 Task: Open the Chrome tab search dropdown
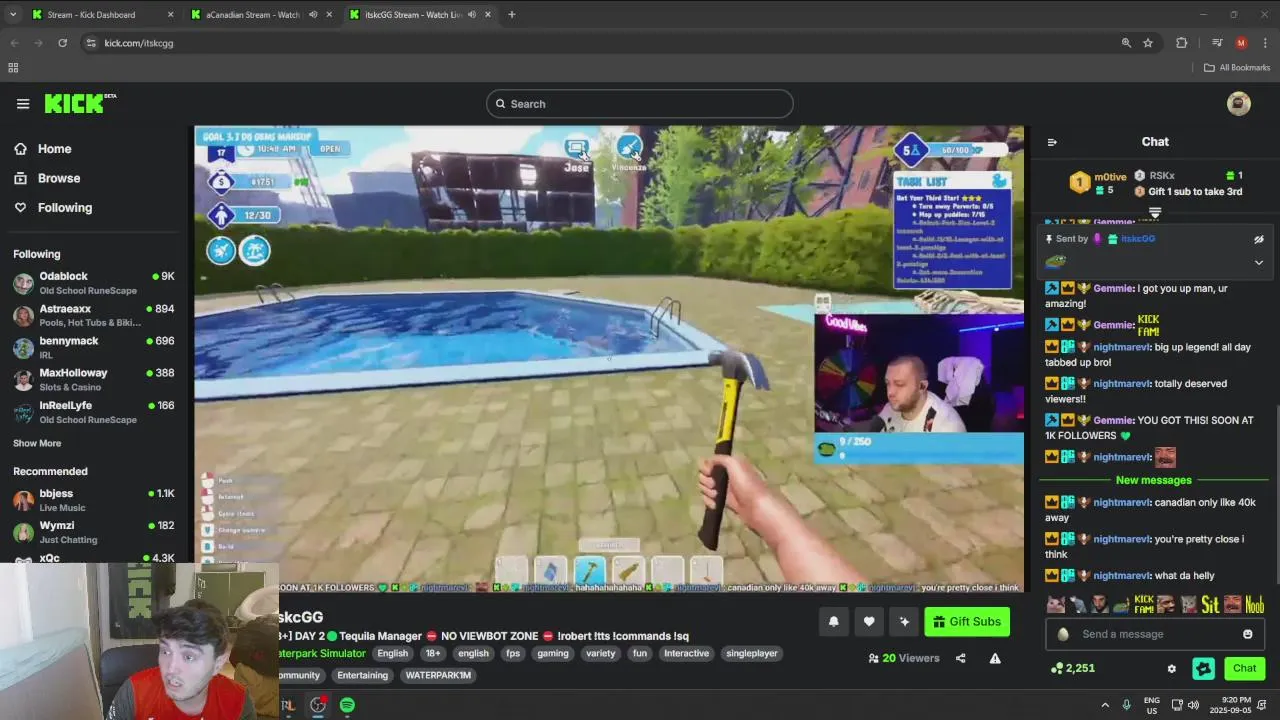tap(13, 15)
